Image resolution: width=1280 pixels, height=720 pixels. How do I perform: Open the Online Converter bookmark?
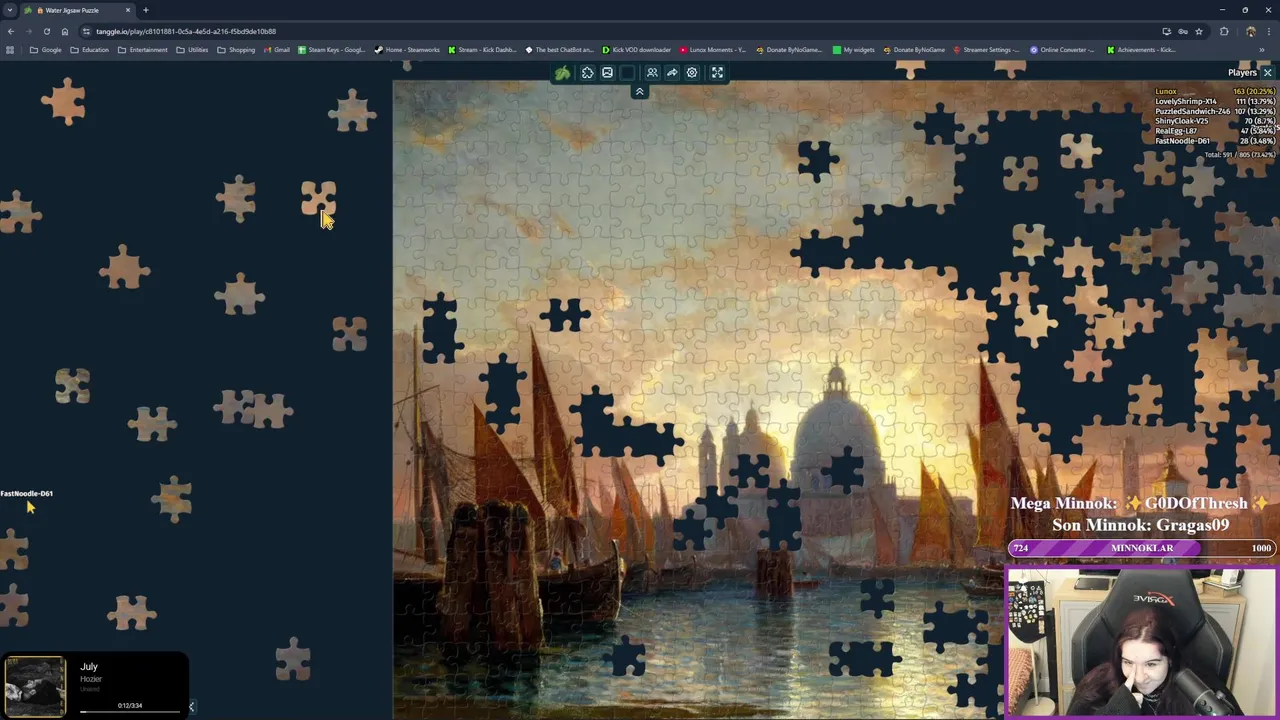point(1063,49)
